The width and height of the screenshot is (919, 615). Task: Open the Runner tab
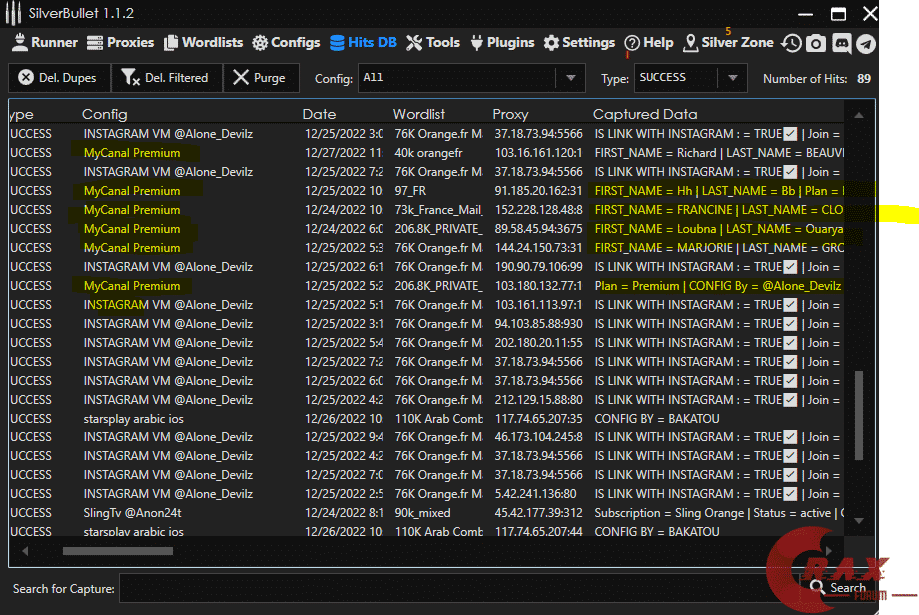tap(44, 43)
